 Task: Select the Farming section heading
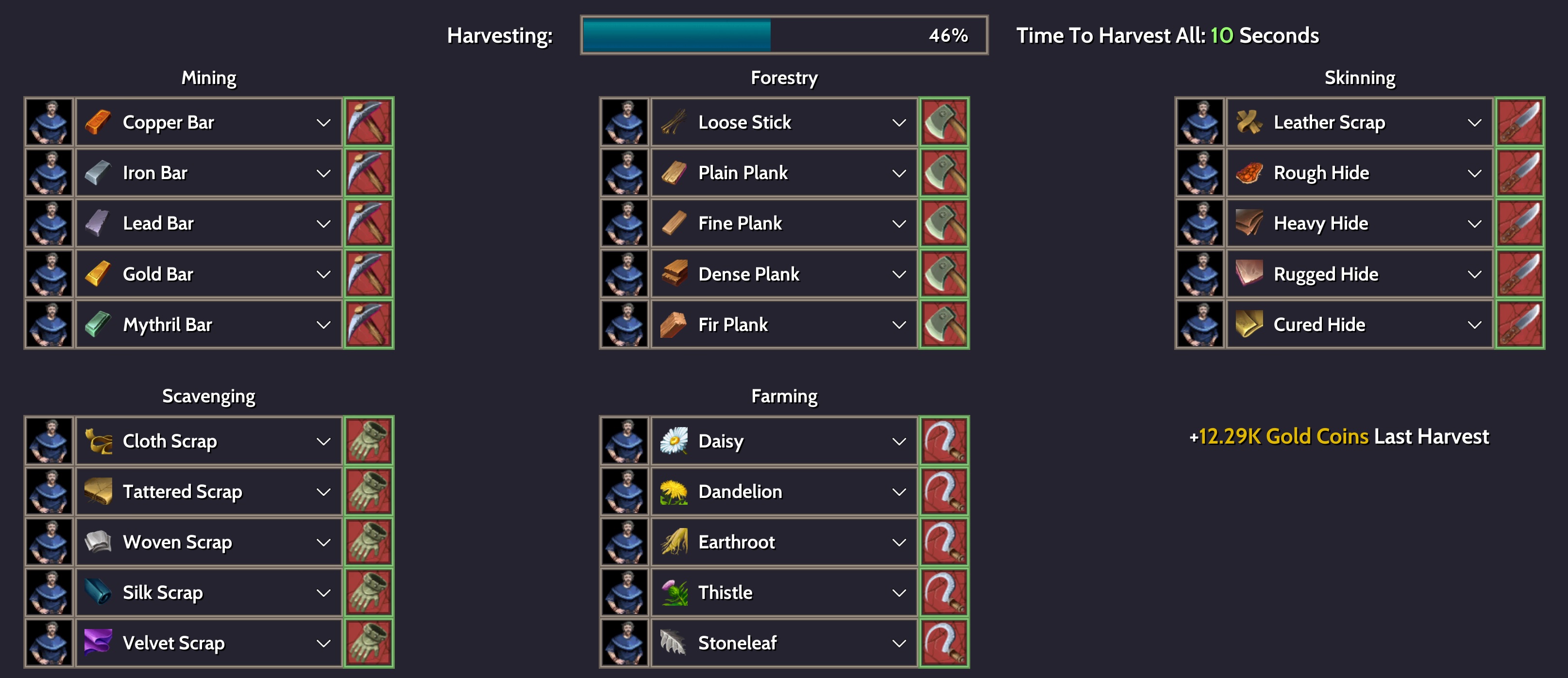[784, 396]
